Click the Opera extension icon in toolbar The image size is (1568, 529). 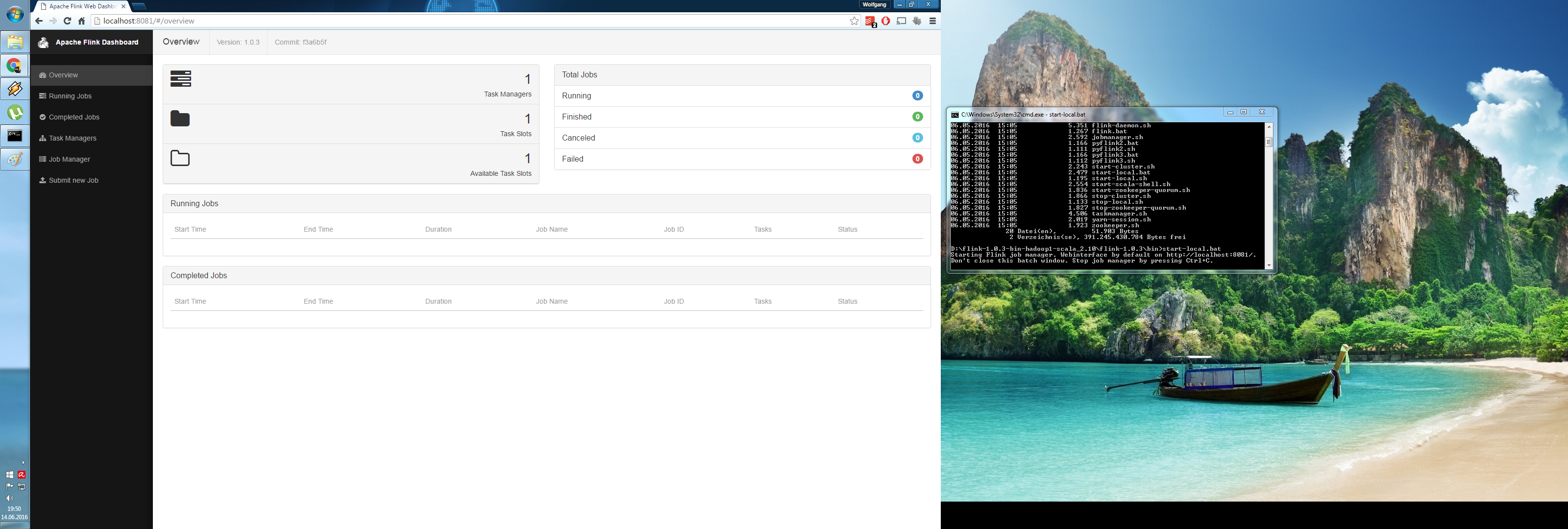pyautogui.click(x=885, y=21)
